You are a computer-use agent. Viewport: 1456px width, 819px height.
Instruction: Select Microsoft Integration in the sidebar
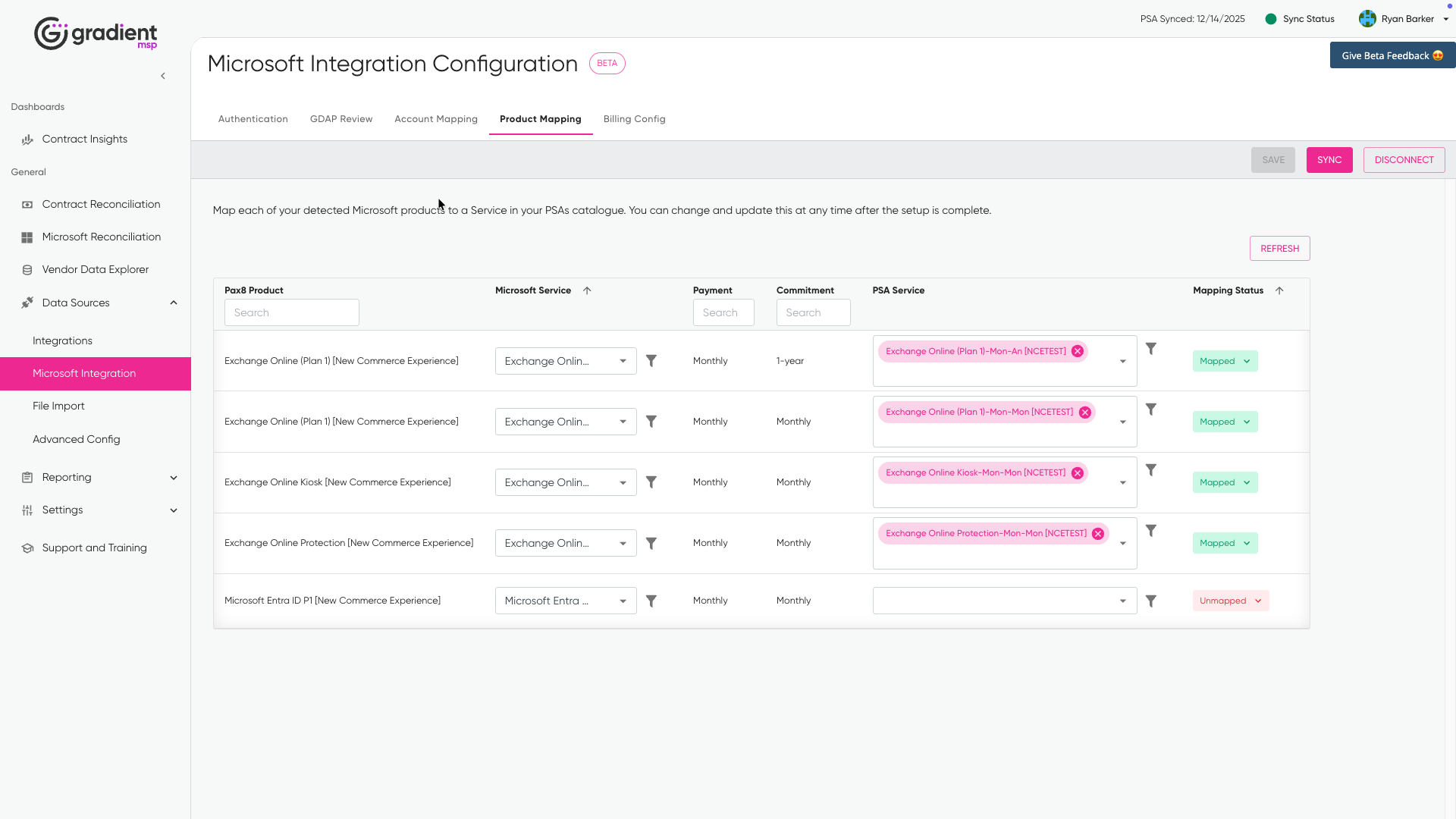point(96,374)
